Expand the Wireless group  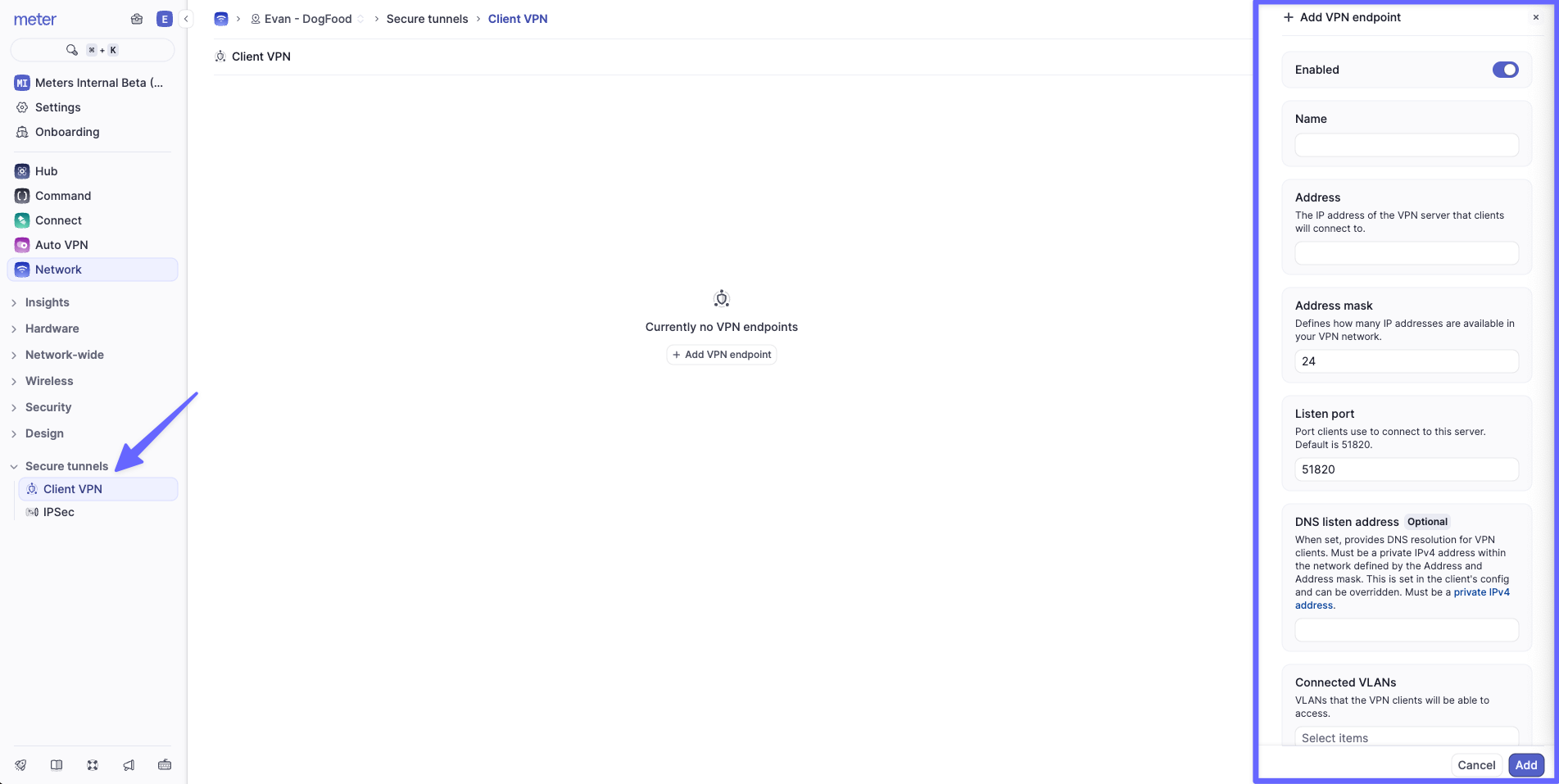49,381
